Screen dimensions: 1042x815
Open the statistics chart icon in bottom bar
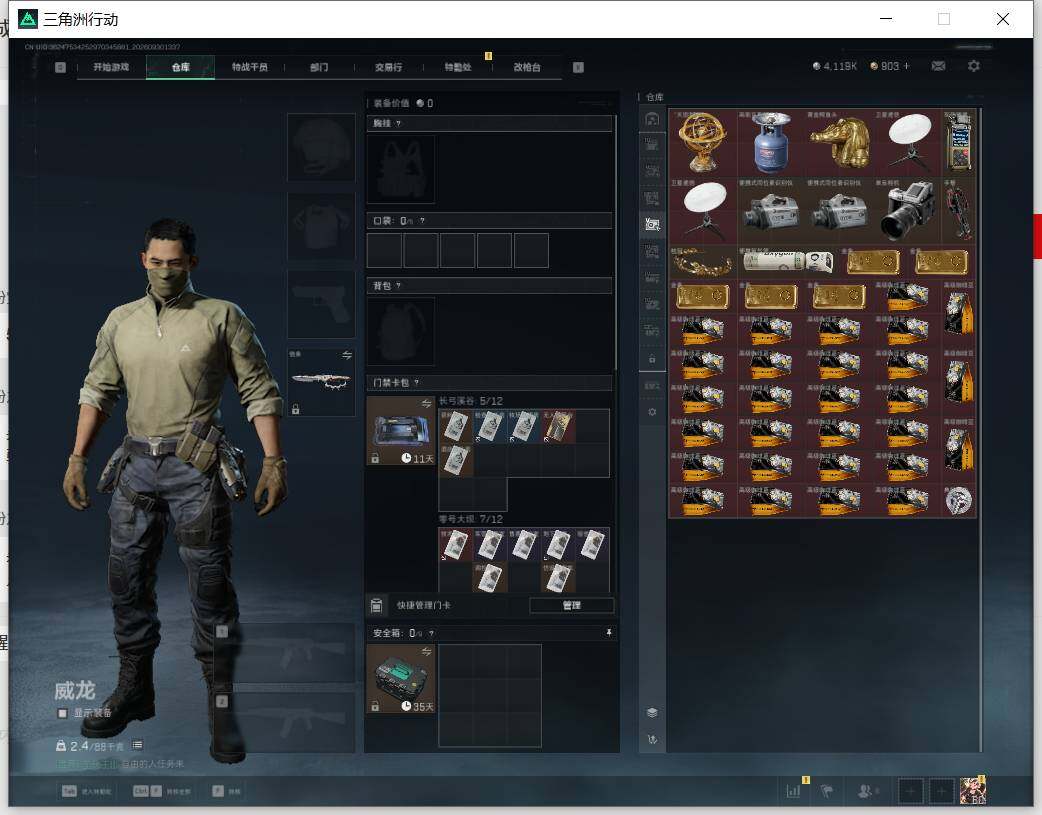pyautogui.click(x=793, y=791)
